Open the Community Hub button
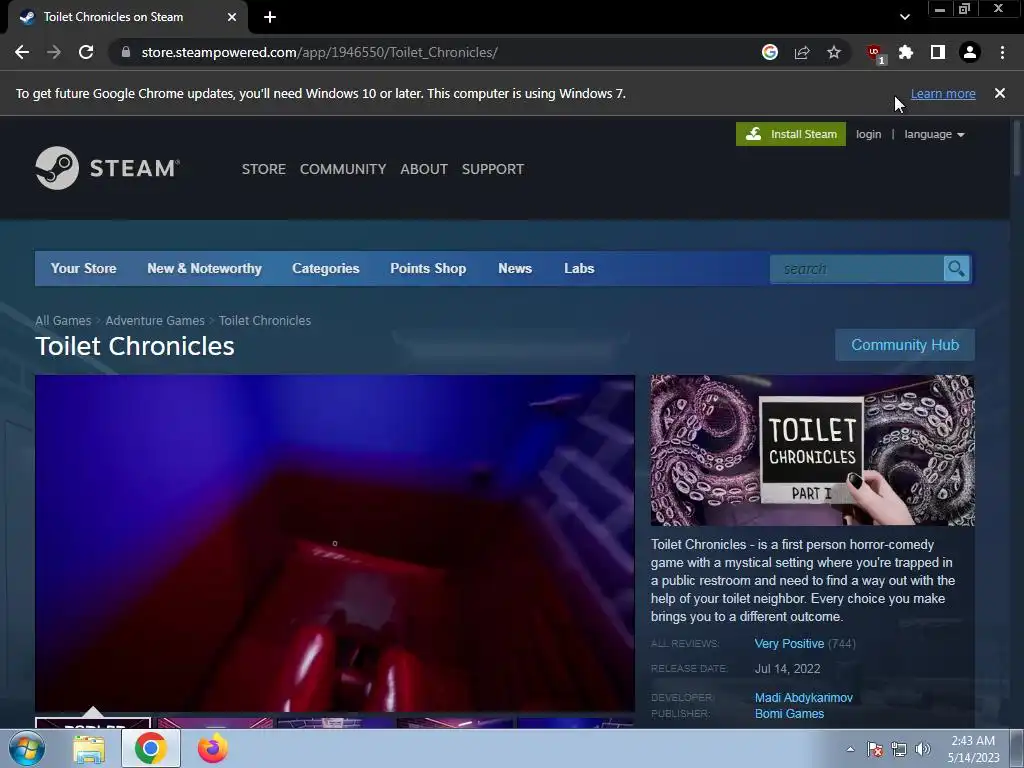 (905, 345)
